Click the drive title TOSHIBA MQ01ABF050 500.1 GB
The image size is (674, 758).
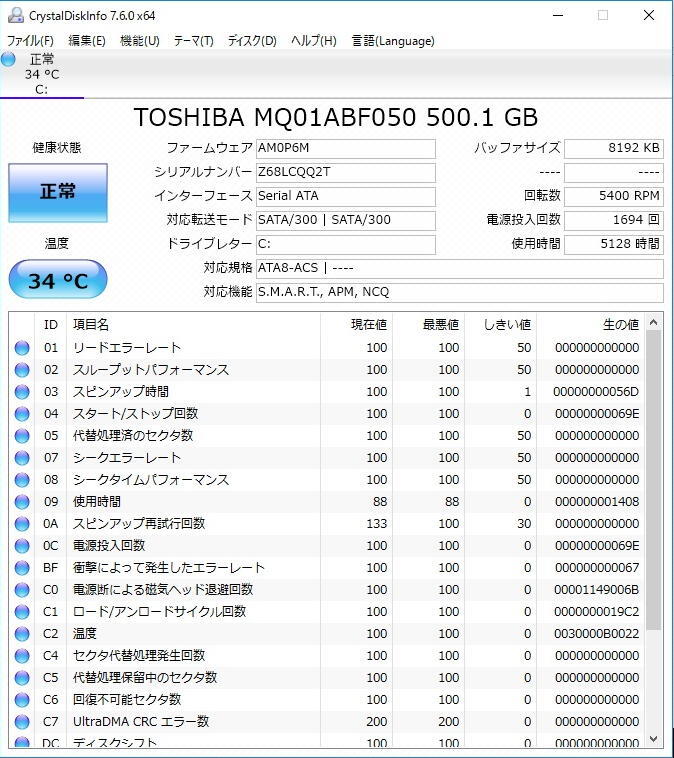[x=336, y=117]
